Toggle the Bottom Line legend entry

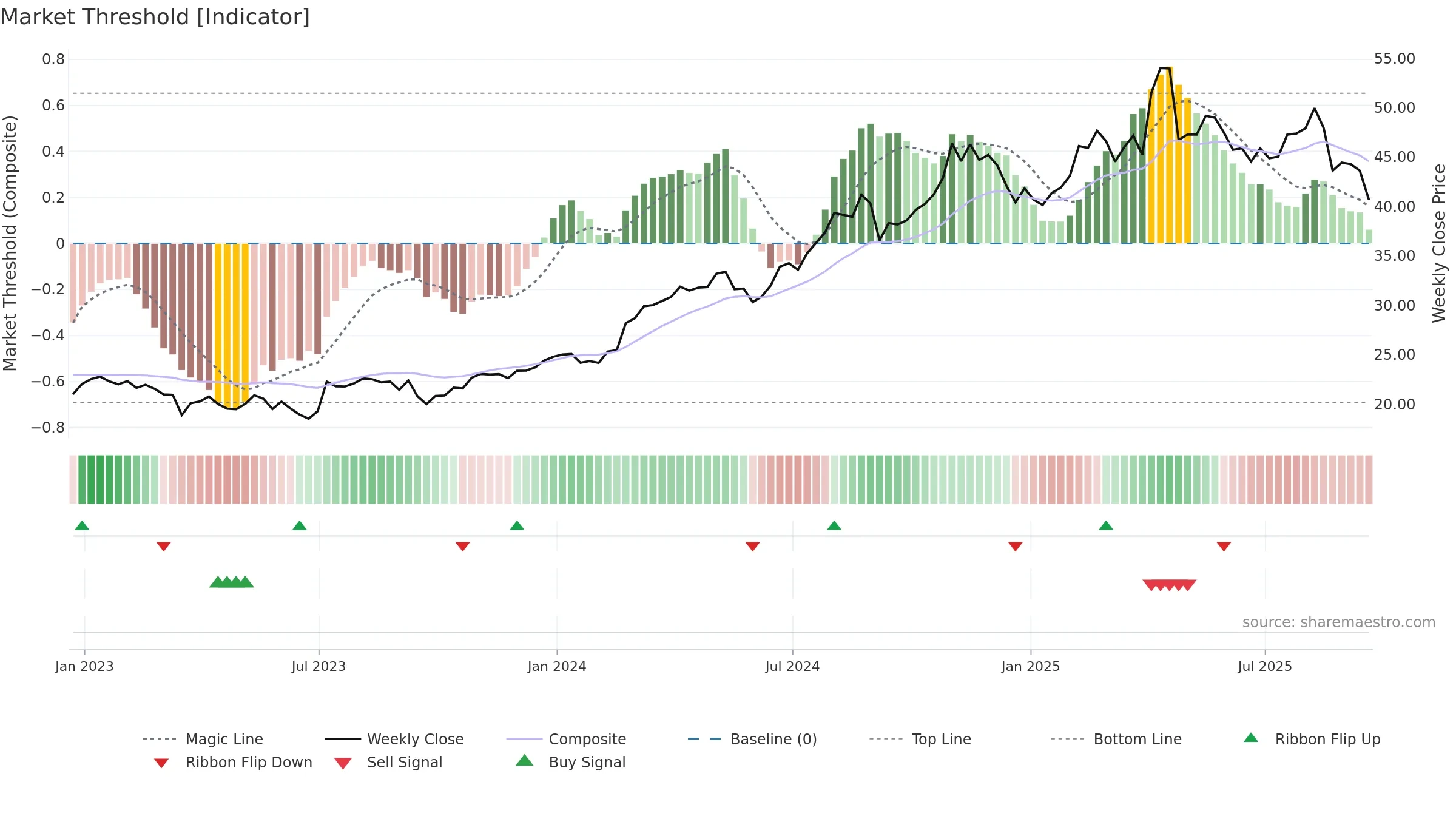tap(1116, 739)
